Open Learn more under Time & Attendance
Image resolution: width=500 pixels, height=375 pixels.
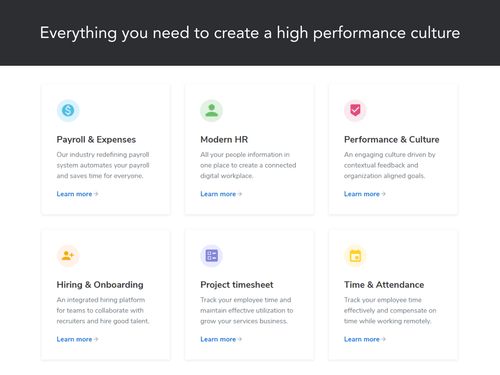[365, 339]
